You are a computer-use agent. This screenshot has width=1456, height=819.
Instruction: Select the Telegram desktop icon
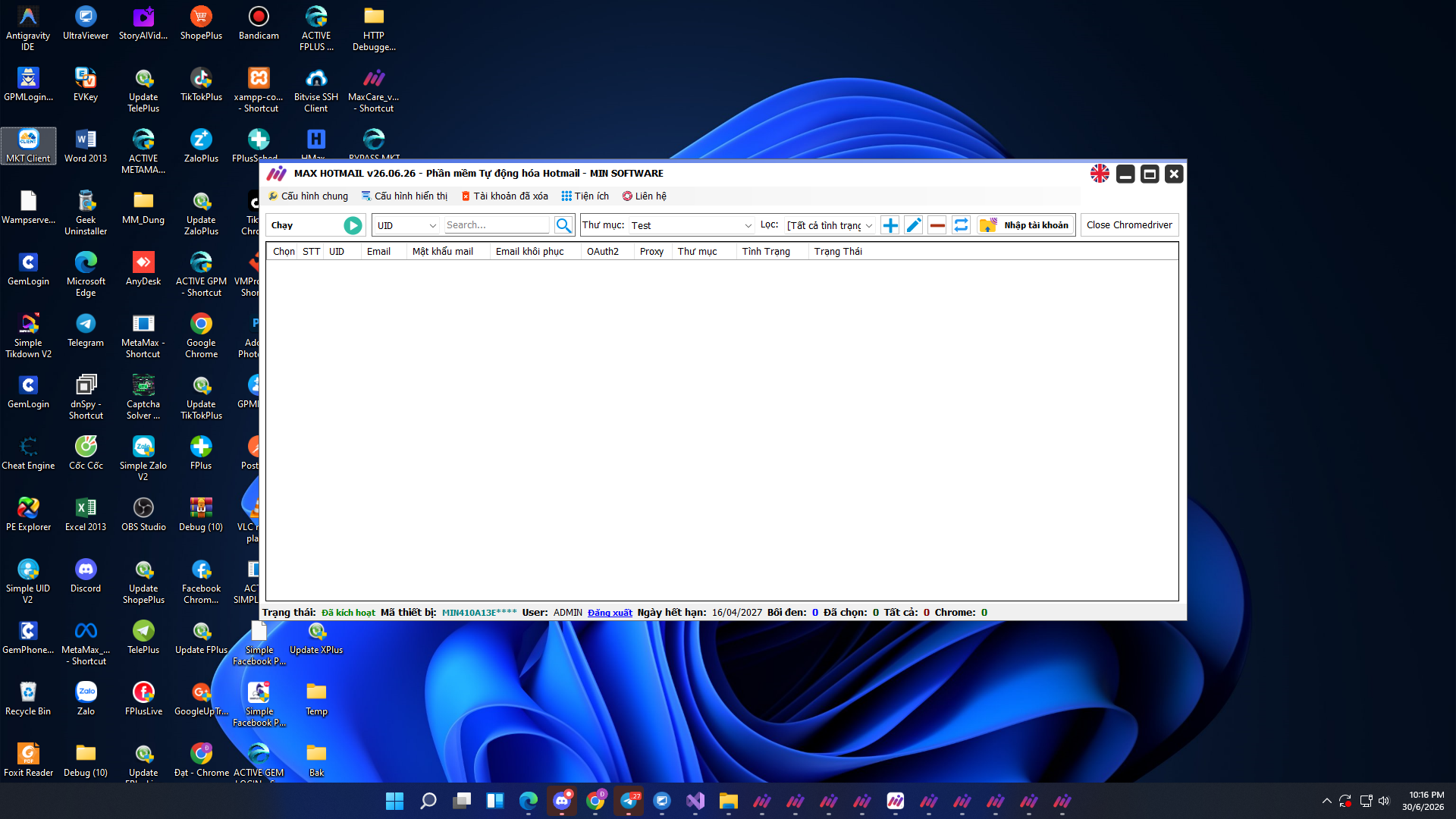point(86,330)
